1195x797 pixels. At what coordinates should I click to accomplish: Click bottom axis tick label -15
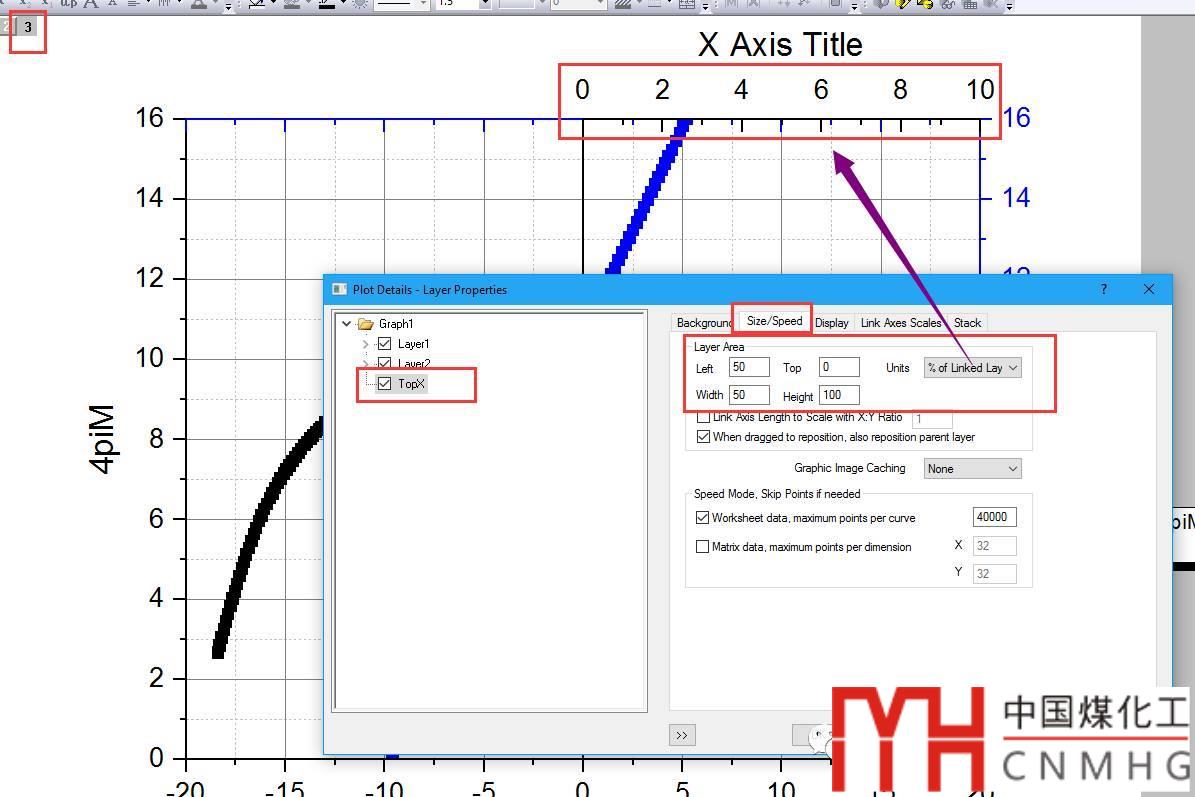point(284,788)
